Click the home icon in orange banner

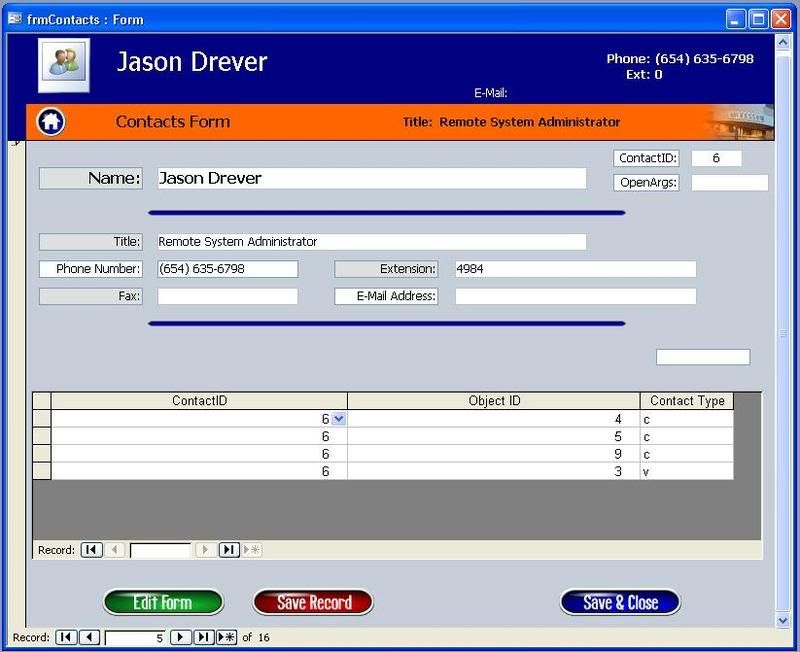(51, 122)
